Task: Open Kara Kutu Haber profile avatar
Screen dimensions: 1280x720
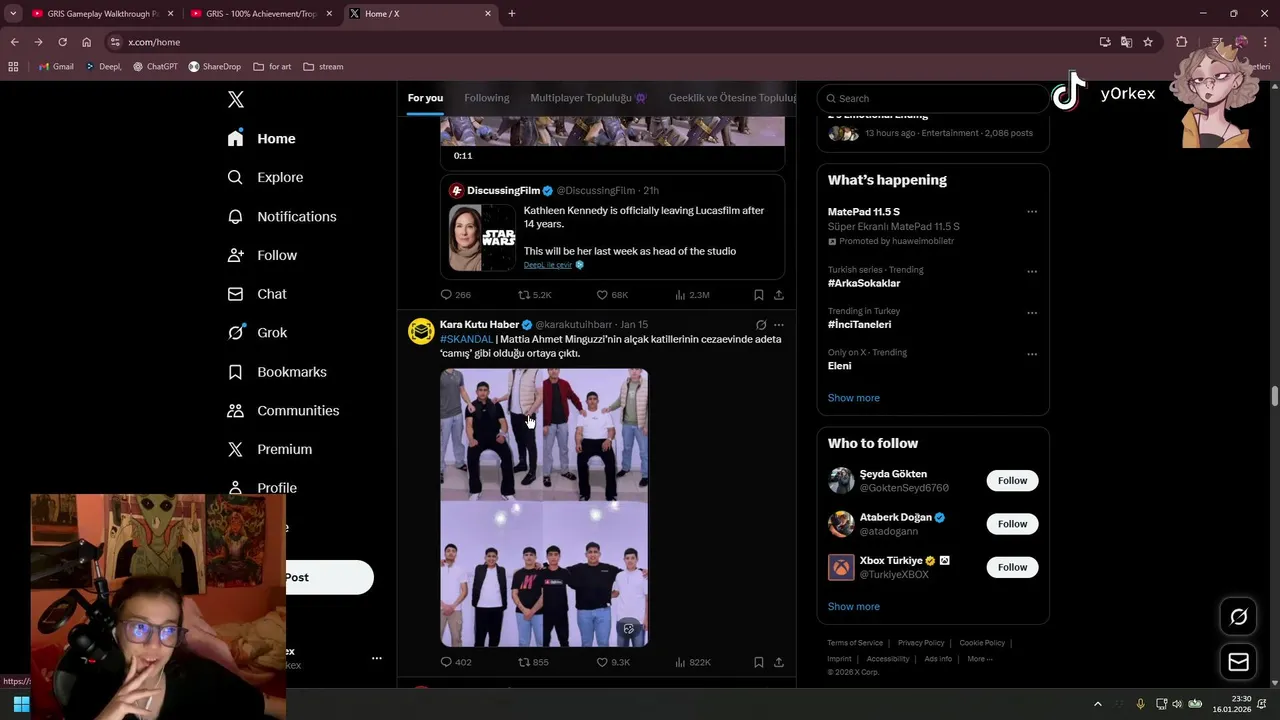Action: pyautogui.click(x=421, y=331)
